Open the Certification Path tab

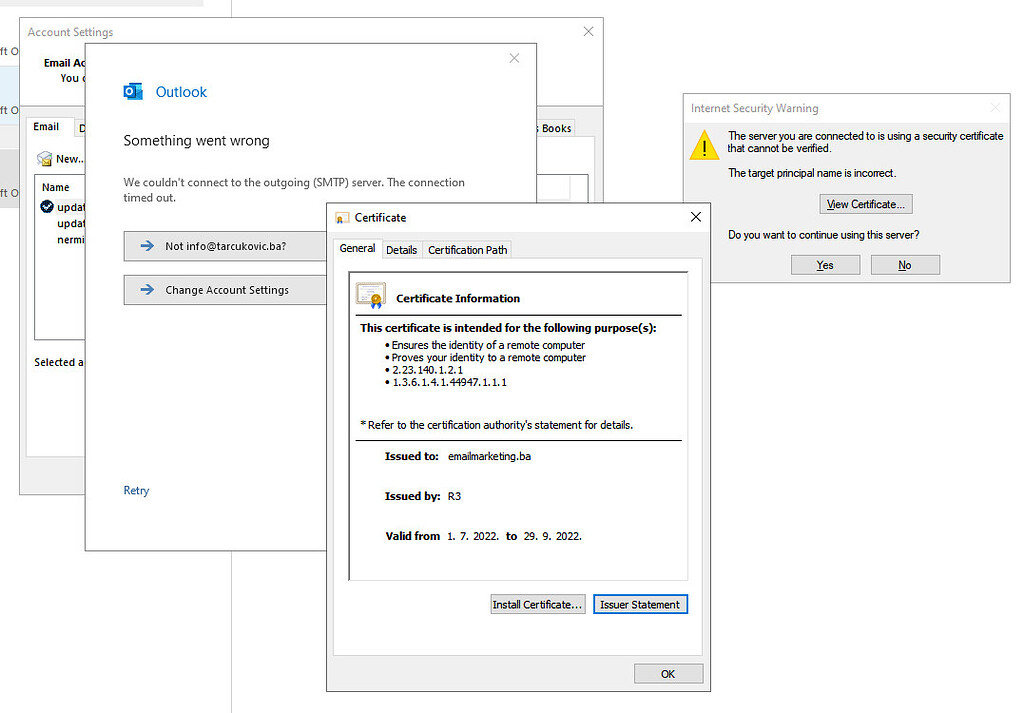[469, 250]
